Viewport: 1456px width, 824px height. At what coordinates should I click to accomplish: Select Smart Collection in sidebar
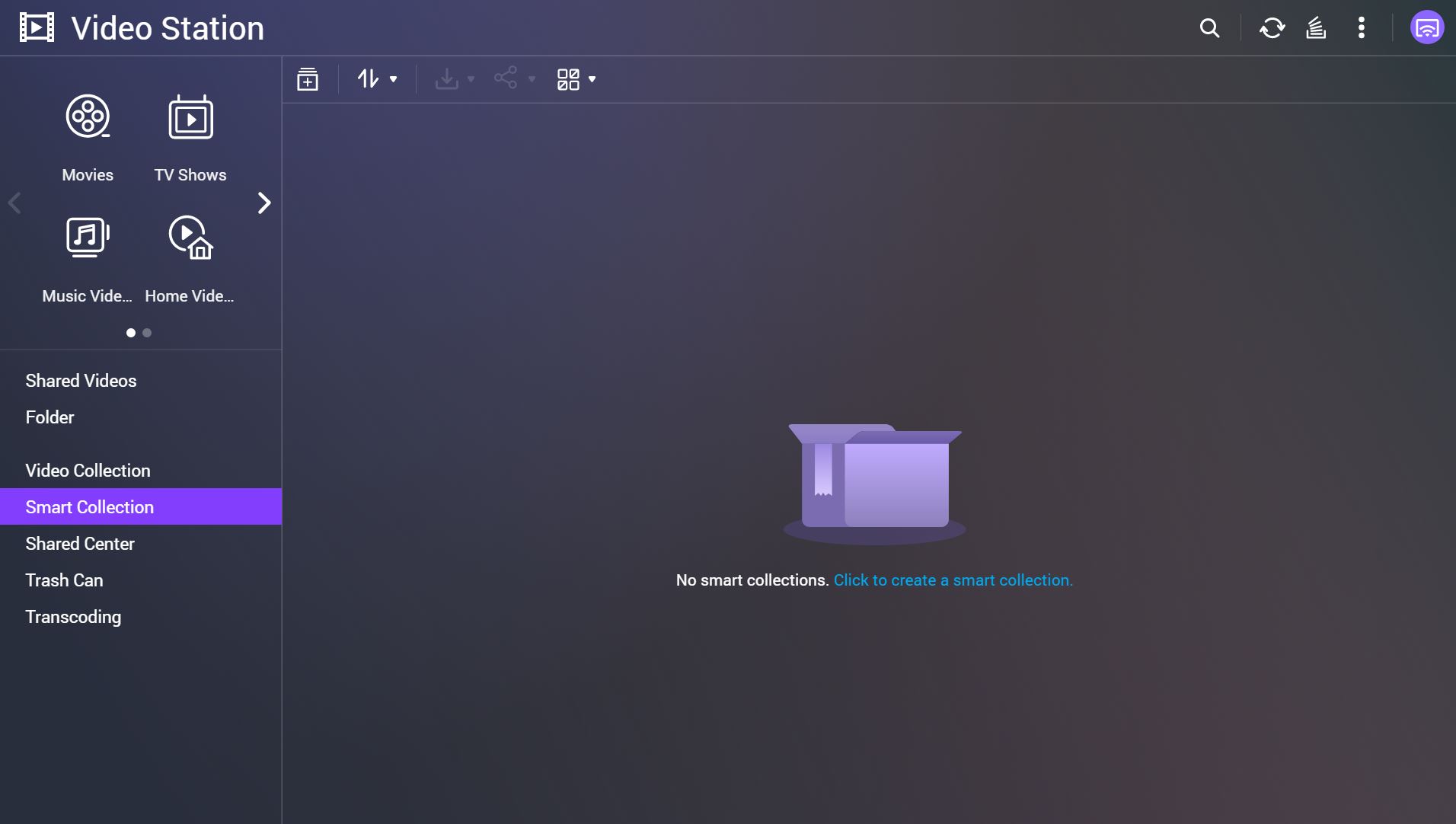pos(141,507)
